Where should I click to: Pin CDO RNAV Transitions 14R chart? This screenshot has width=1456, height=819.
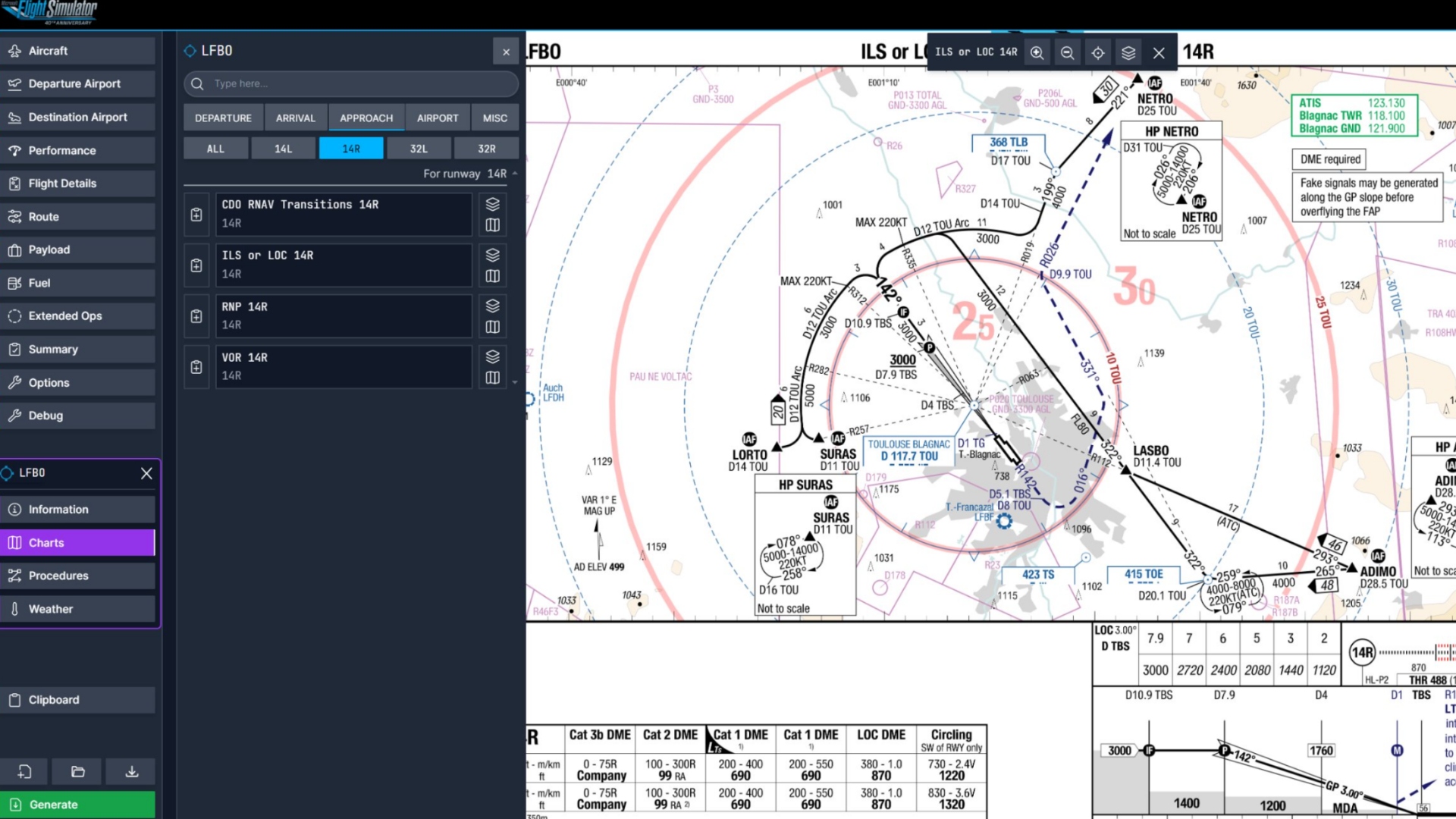(196, 215)
